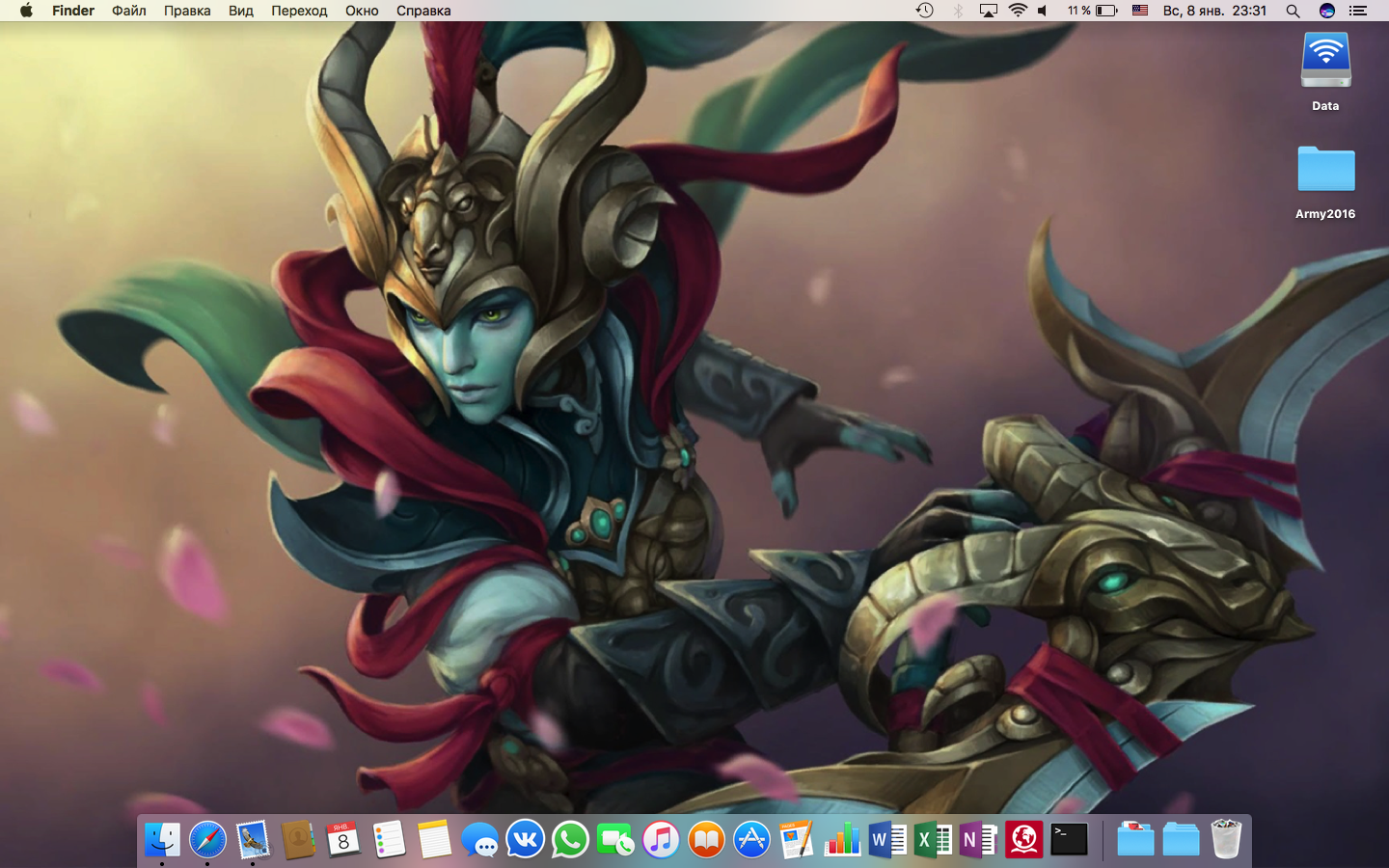Open Messages from the dock
Image resolution: width=1389 pixels, height=868 pixels.
pos(479,840)
